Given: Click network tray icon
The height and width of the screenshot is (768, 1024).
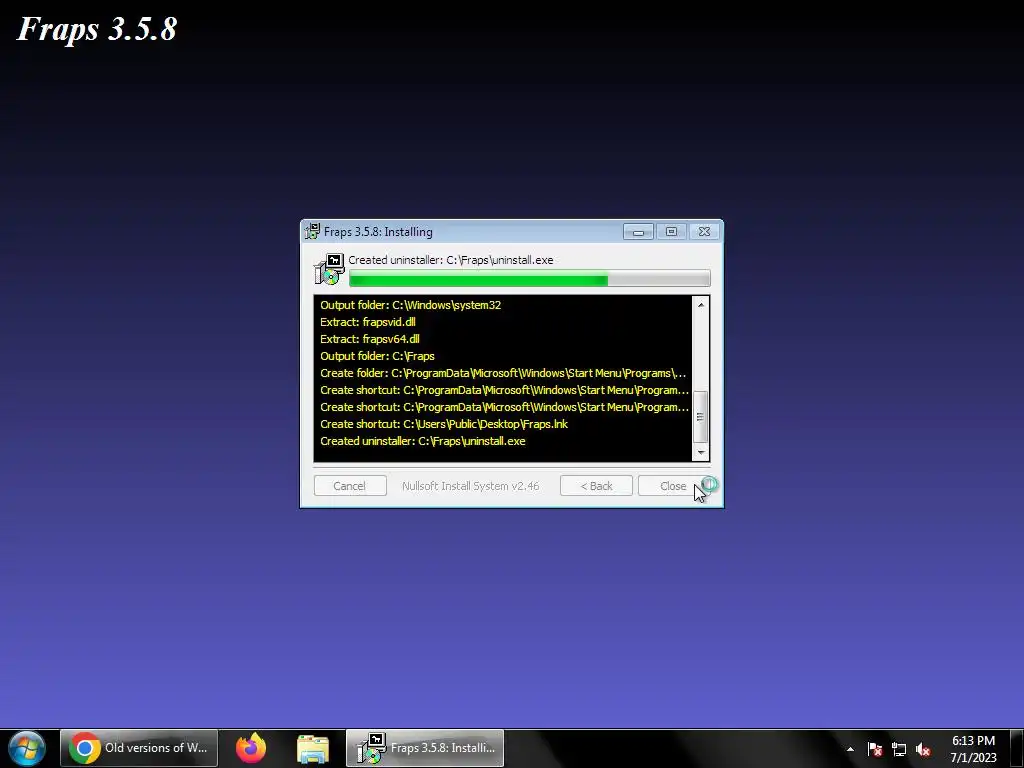Looking at the screenshot, I should [x=899, y=749].
